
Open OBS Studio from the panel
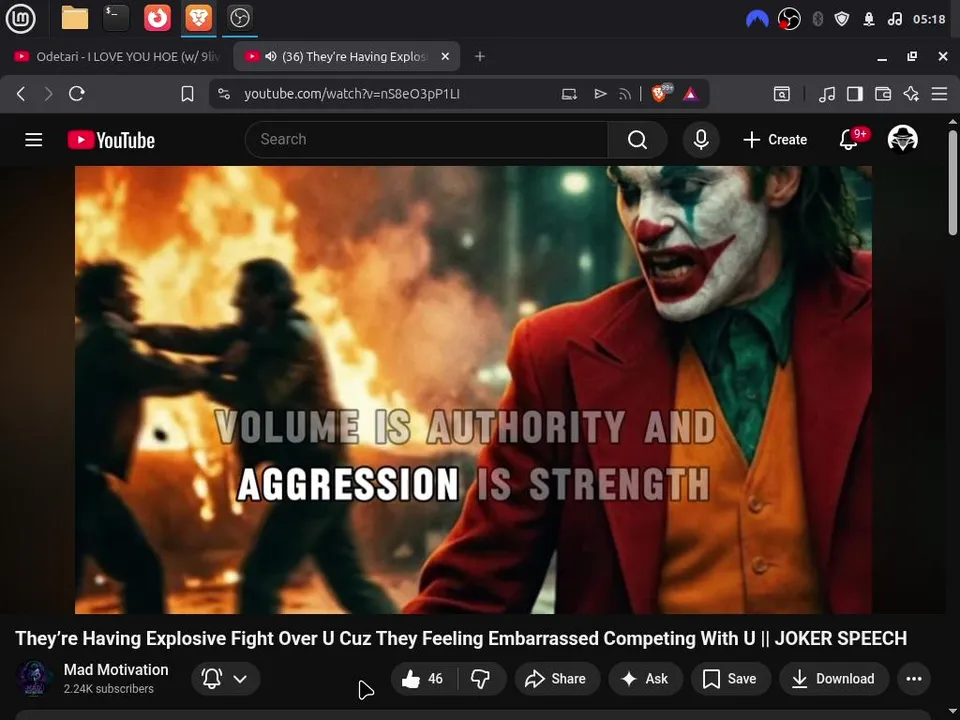pos(239,18)
